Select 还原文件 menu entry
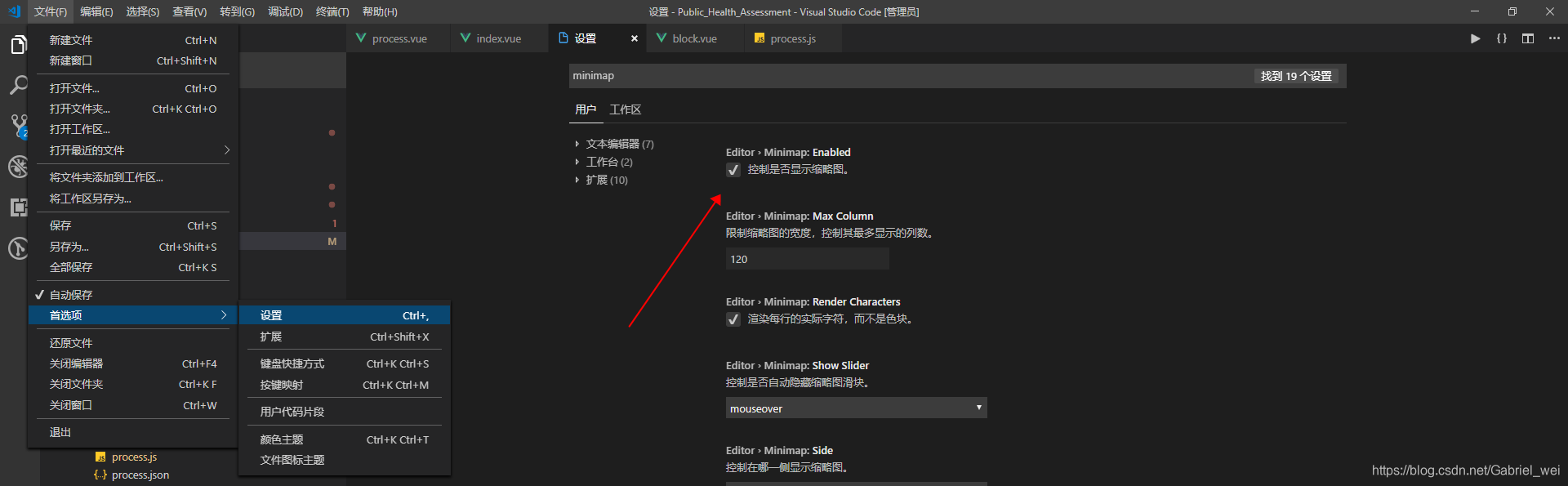The image size is (1568, 486). click(132, 343)
